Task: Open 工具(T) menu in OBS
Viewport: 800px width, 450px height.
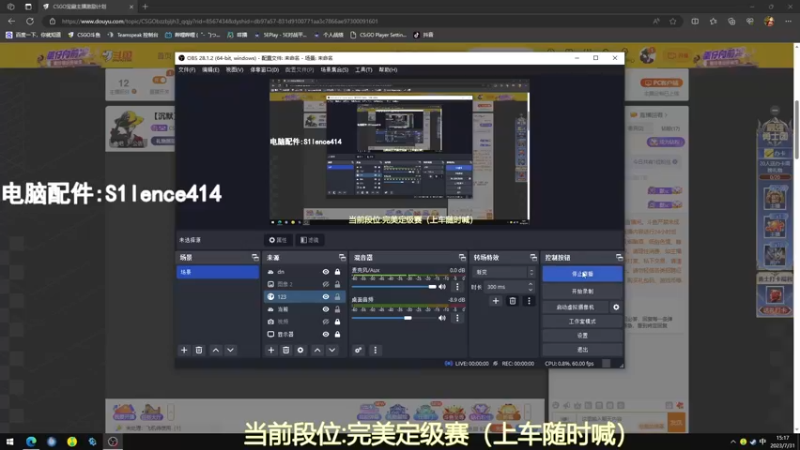Action: pos(363,69)
